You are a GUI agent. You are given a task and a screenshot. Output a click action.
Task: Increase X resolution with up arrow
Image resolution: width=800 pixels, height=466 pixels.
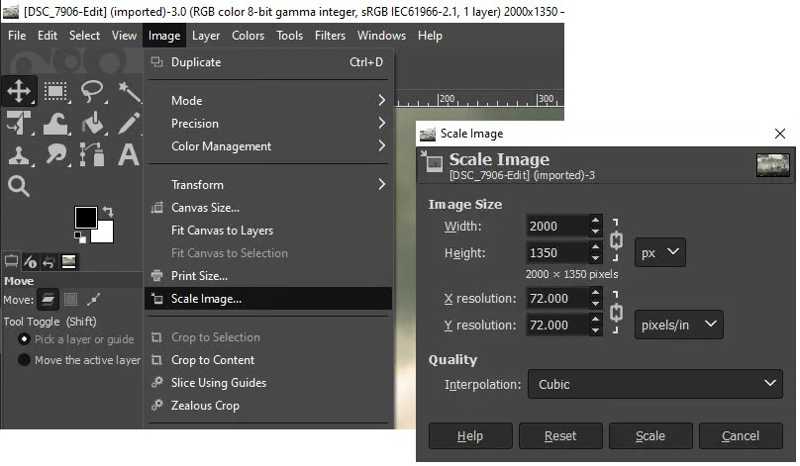pos(595,292)
